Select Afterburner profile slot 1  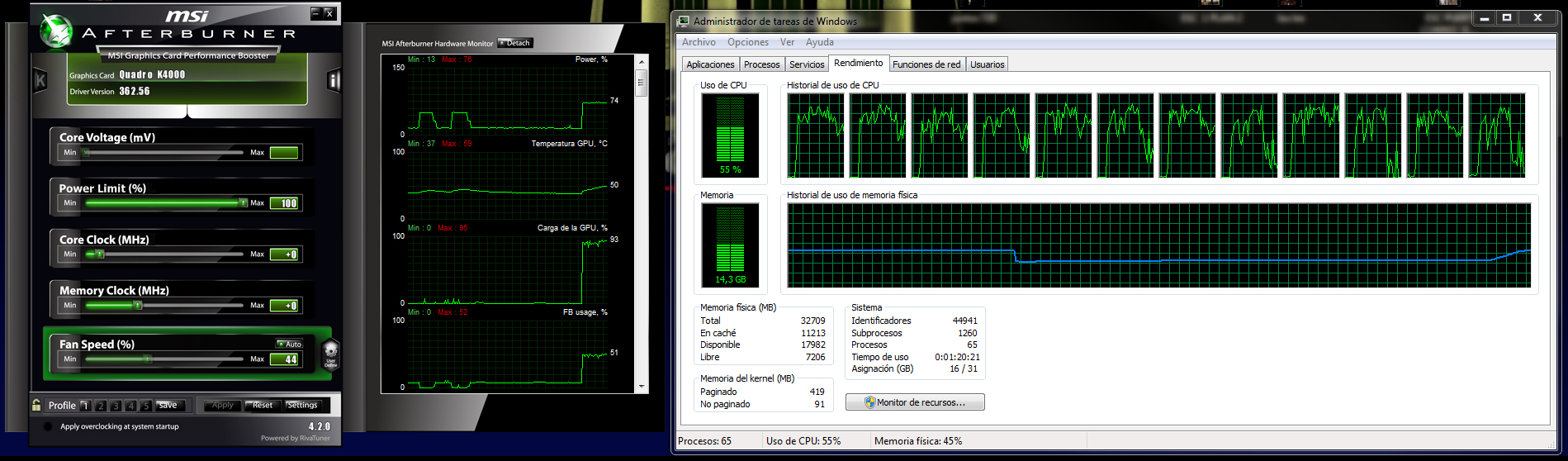pos(85,406)
